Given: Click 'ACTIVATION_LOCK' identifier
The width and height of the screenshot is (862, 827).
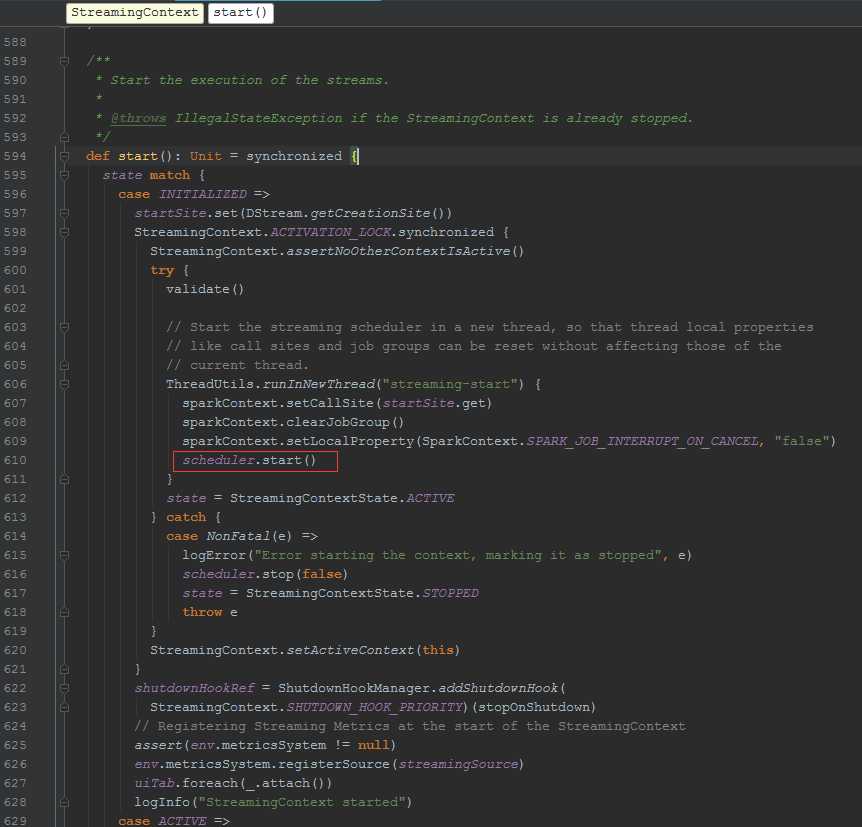Looking at the screenshot, I should 331,232.
